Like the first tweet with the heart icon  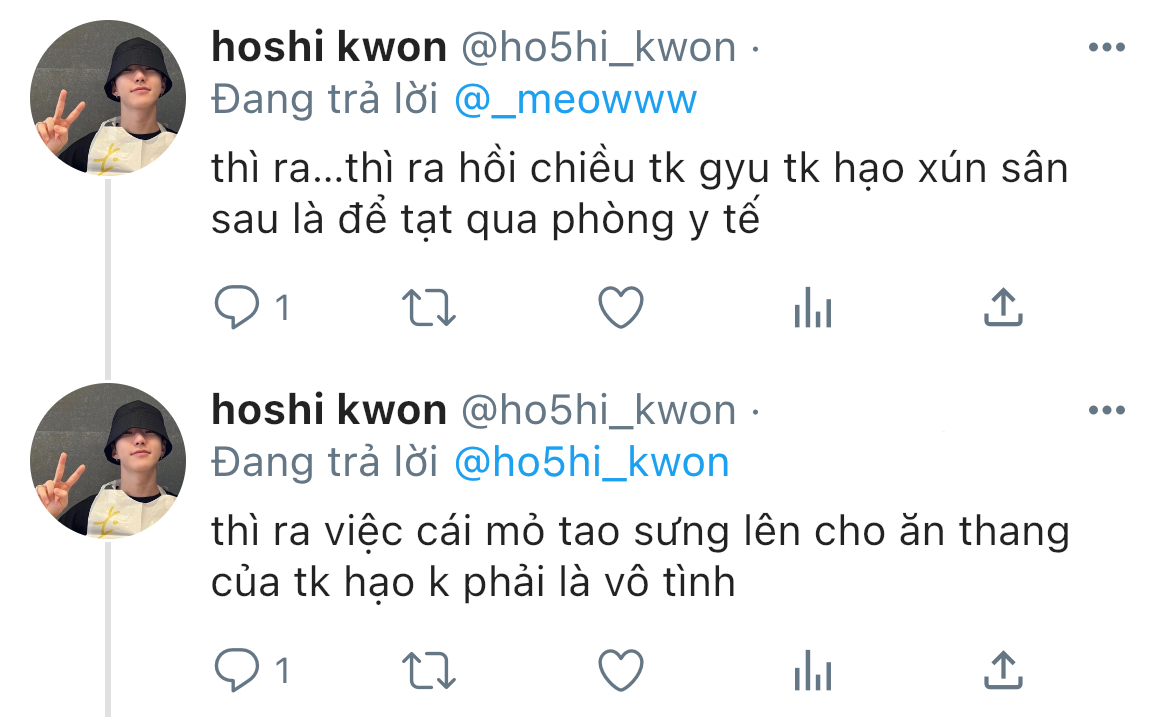point(621,307)
